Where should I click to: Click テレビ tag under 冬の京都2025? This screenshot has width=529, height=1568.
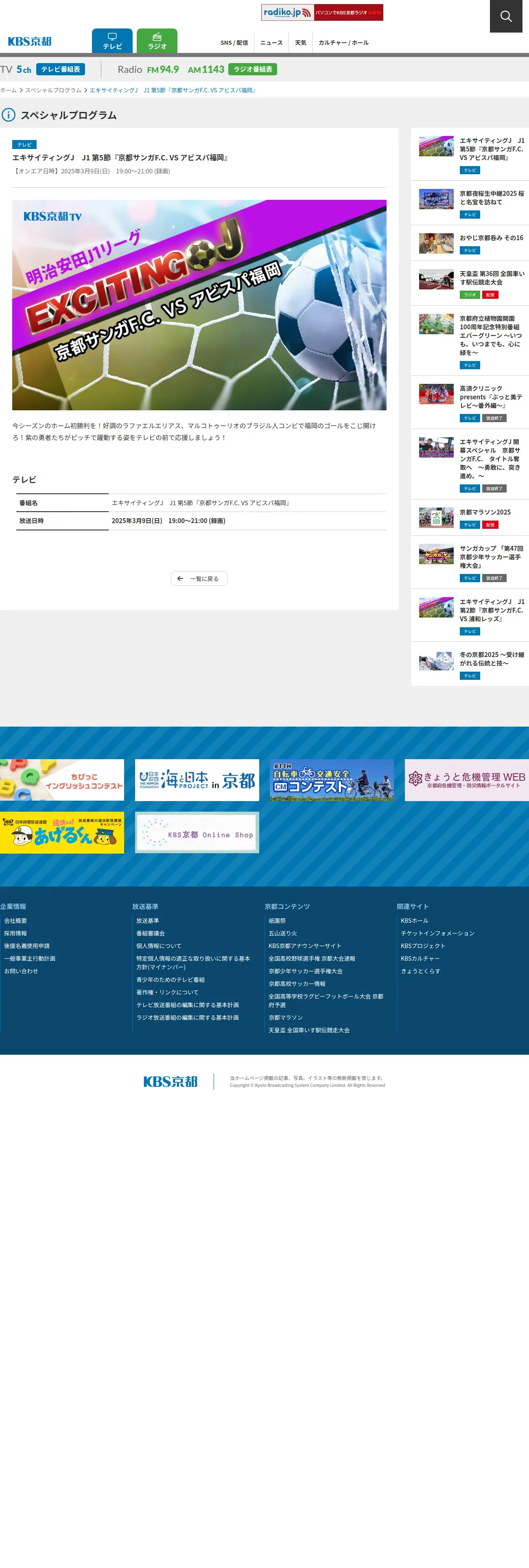point(469,676)
